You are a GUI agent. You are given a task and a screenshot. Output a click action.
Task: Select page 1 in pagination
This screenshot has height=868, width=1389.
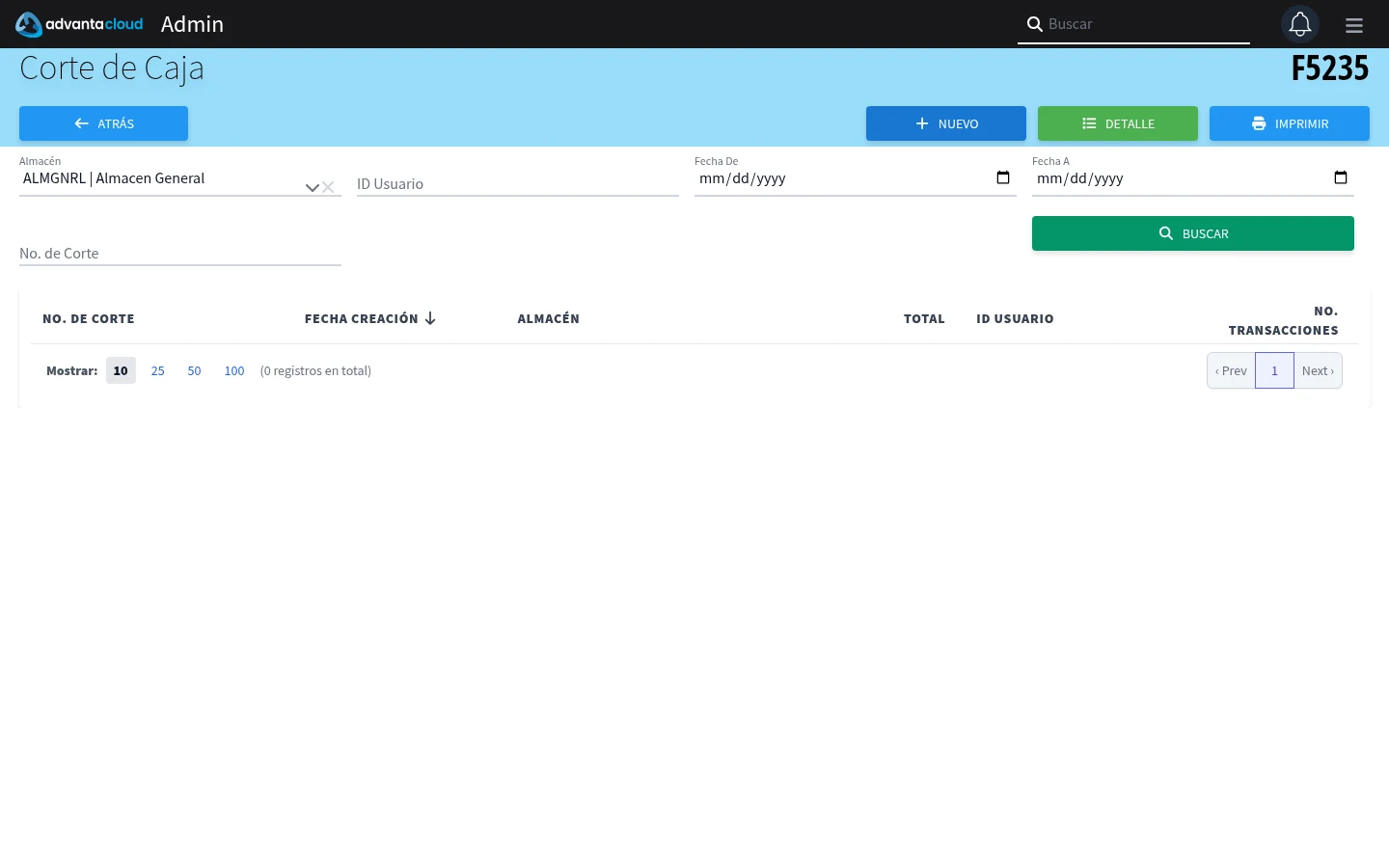1274,370
